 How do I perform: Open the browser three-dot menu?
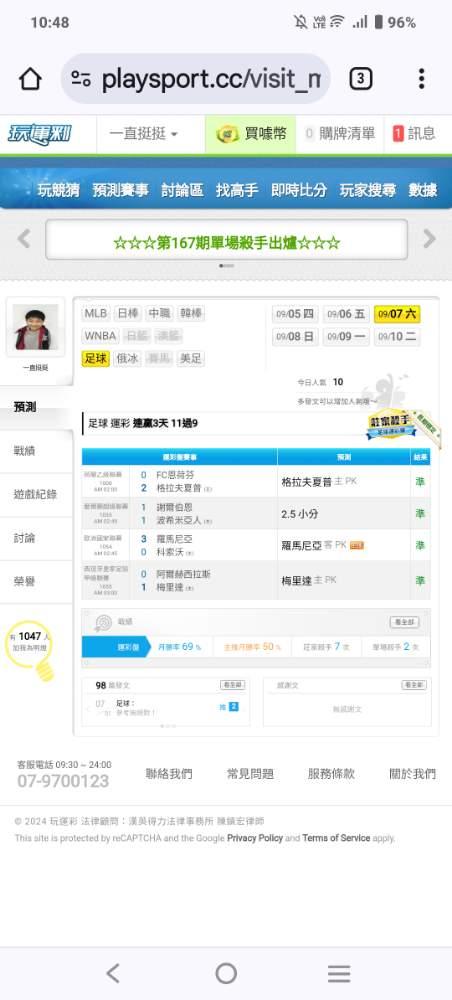pos(421,79)
